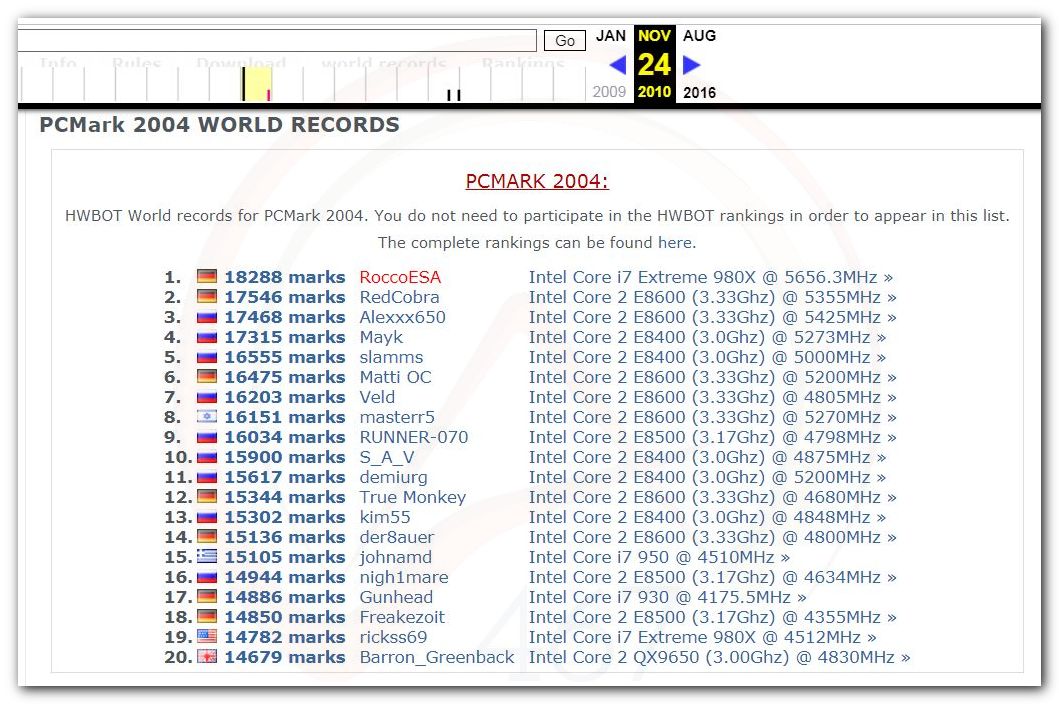Click the Wayback URL input field
The image size is (1059, 704).
tap(277, 40)
